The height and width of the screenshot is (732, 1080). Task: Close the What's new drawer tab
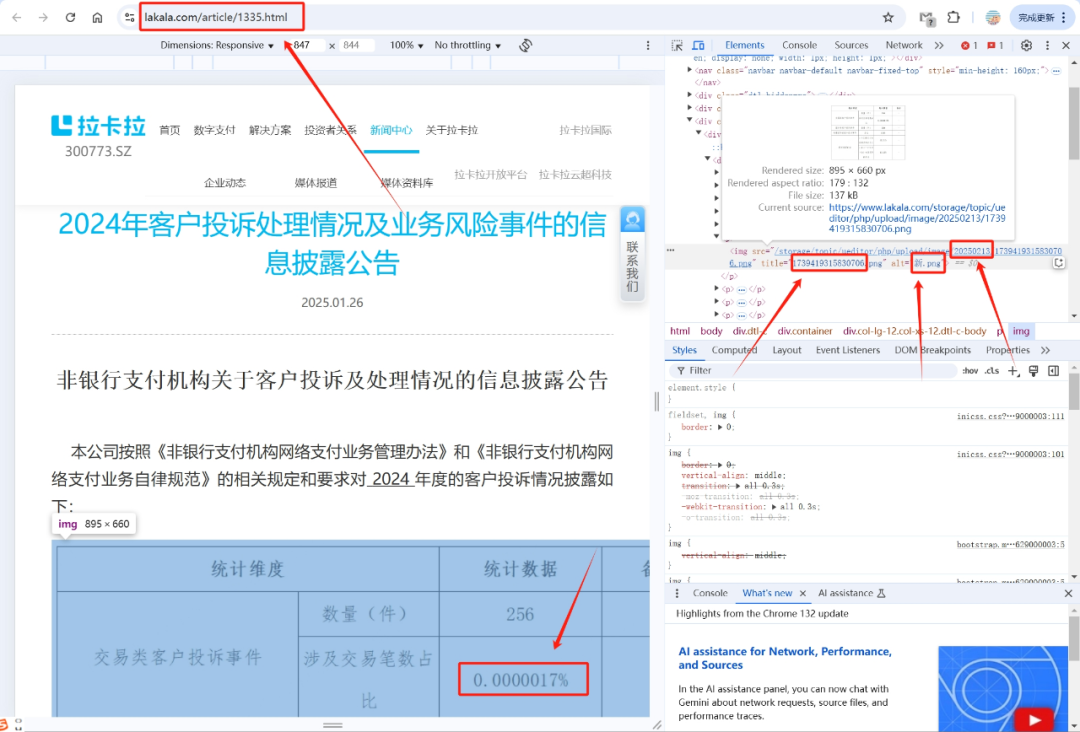point(802,593)
